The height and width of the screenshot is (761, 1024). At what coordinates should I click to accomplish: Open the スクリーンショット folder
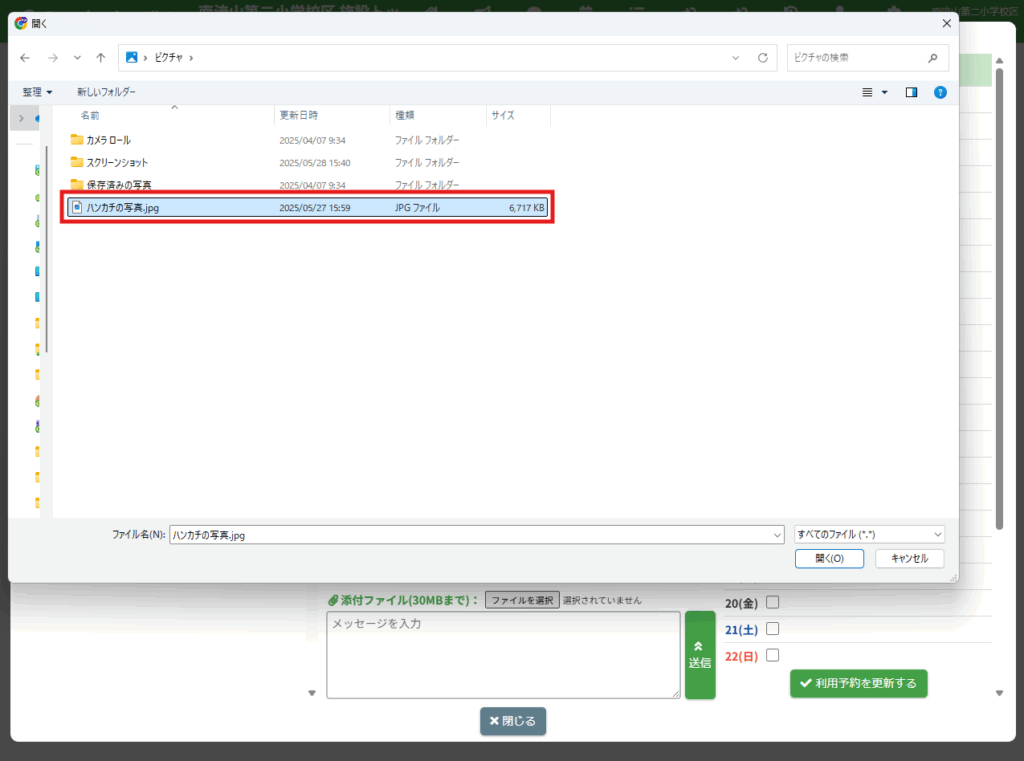117,162
